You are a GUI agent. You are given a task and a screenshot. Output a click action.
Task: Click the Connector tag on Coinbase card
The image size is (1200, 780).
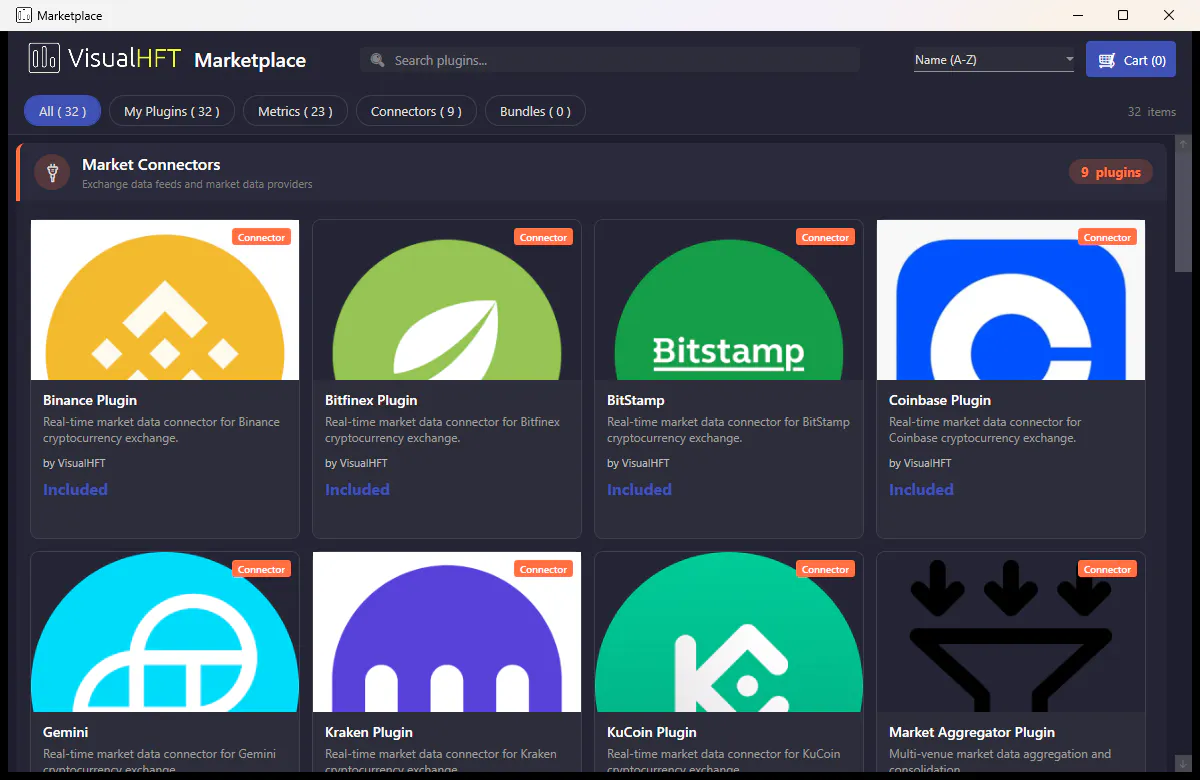(1108, 237)
